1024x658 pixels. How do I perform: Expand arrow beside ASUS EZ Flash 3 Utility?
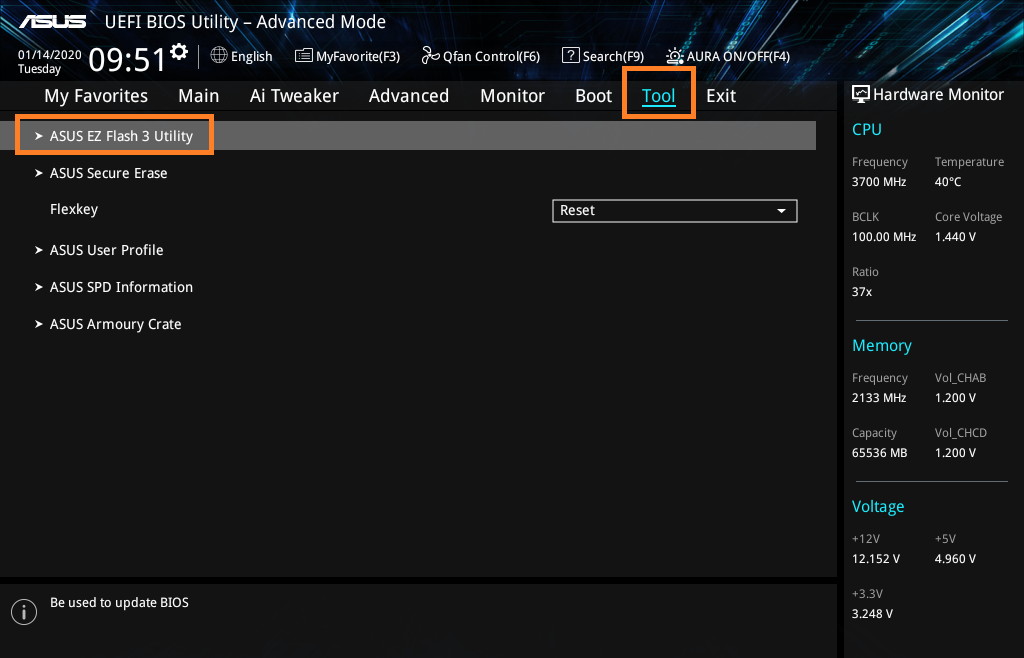(39, 136)
